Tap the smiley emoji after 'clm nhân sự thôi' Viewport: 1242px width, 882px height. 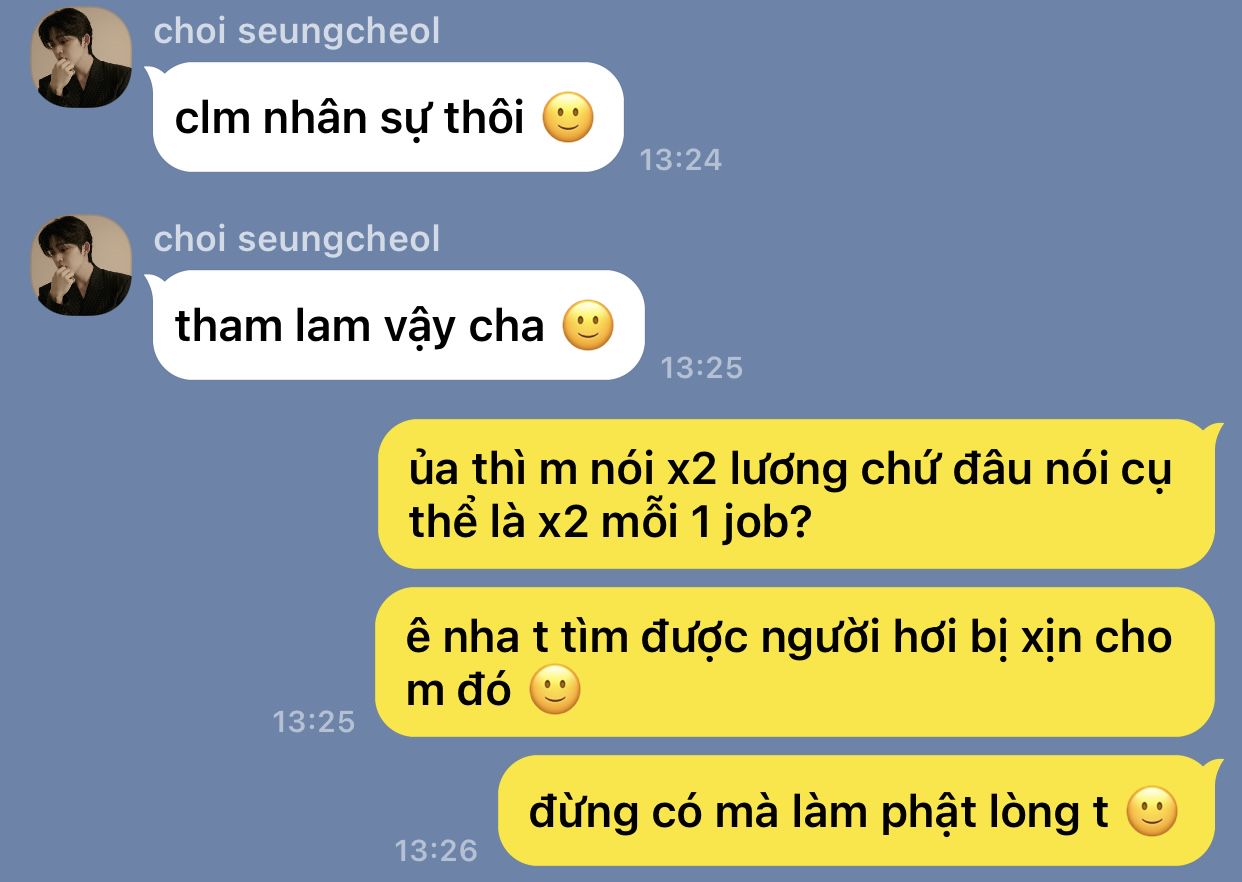pos(568,118)
